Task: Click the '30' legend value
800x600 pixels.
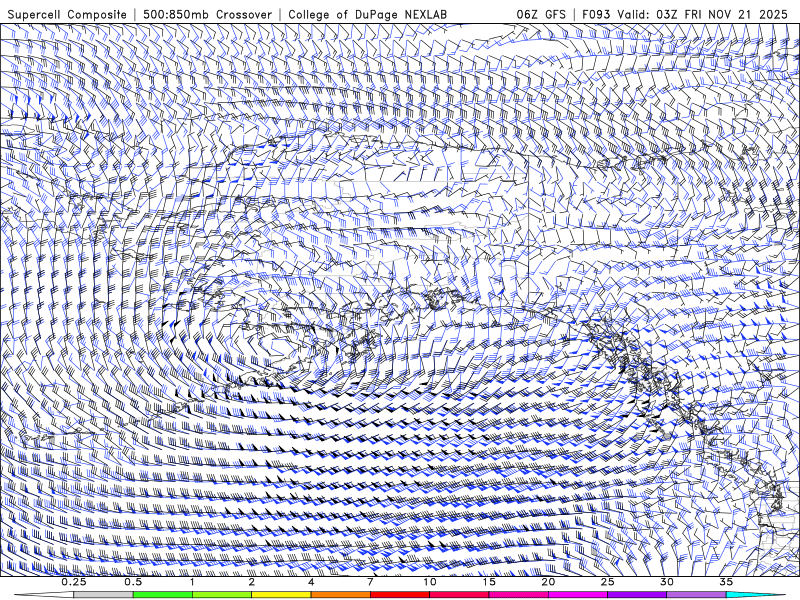Action: click(x=667, y=582)
